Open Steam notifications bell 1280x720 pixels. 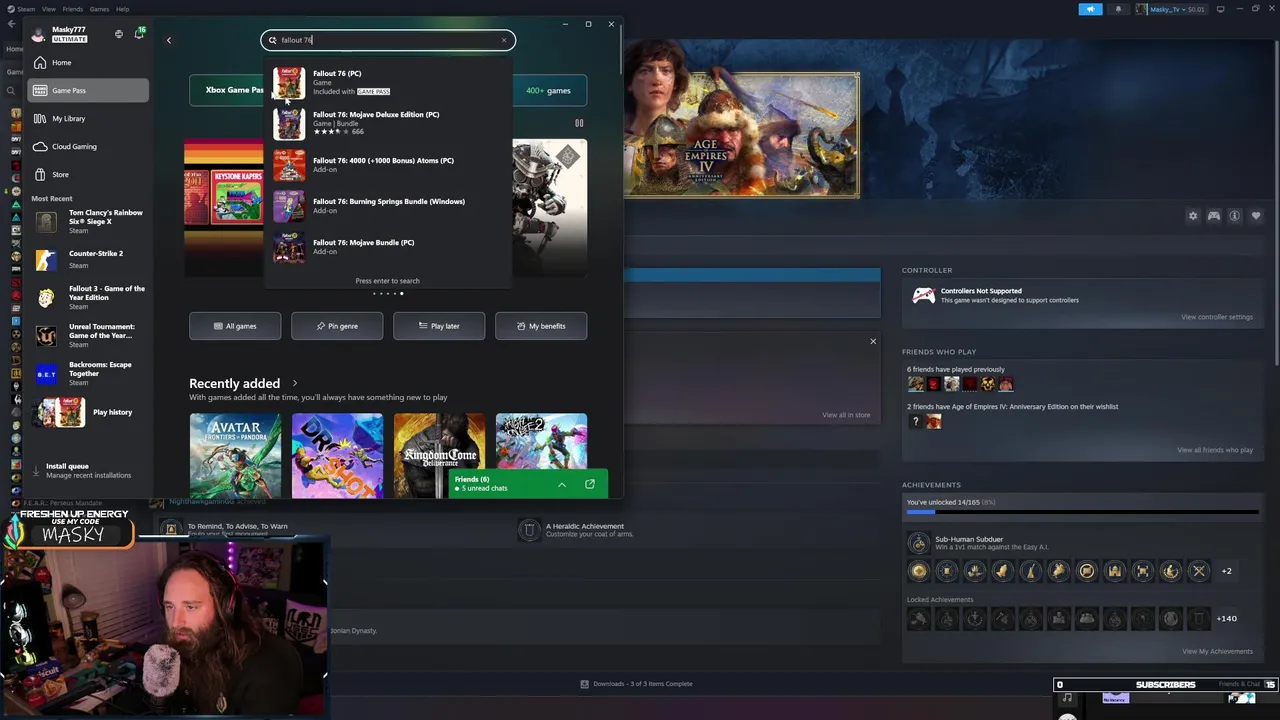(1118, 9)
